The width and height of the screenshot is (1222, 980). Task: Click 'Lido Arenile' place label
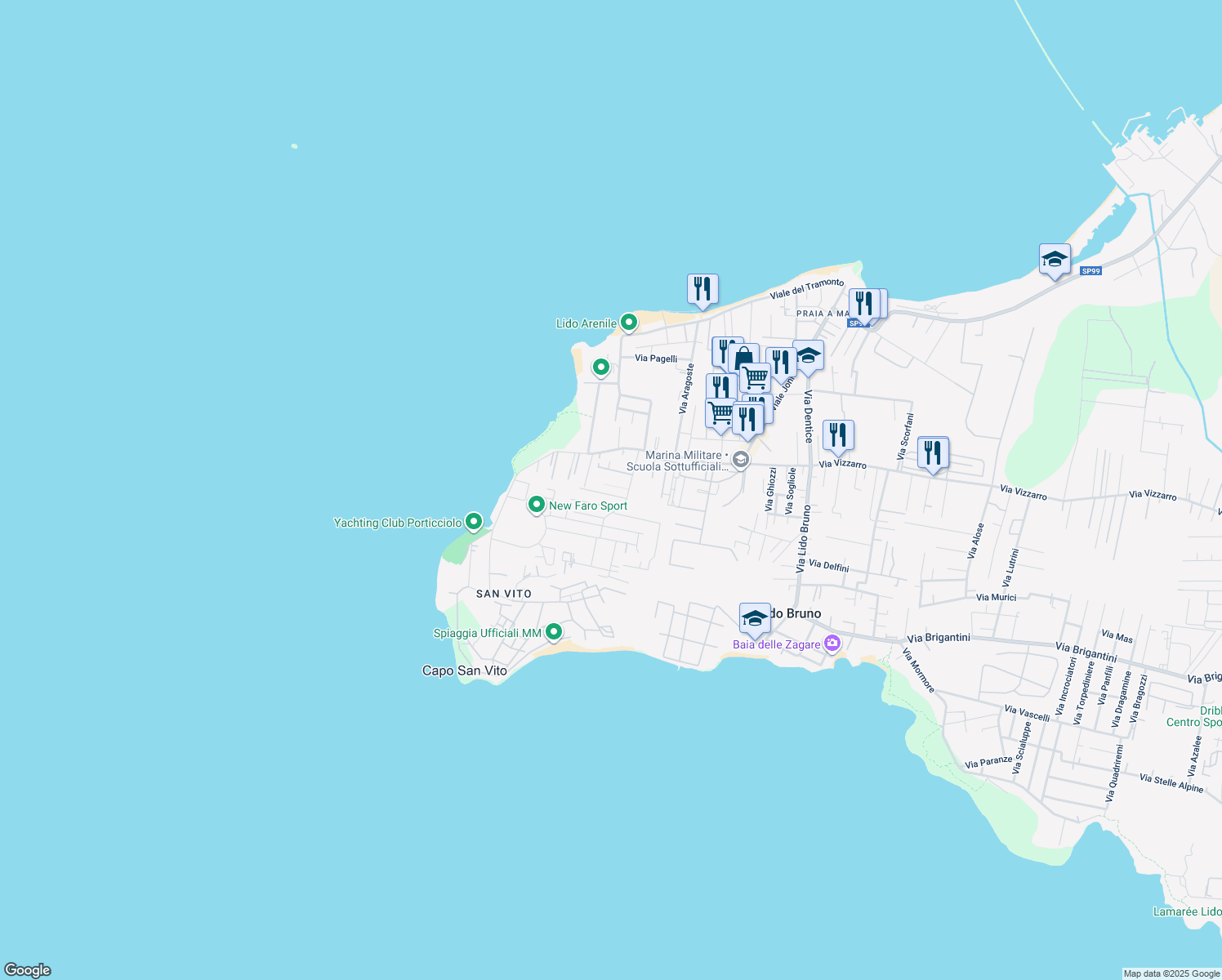pos(586,324)
